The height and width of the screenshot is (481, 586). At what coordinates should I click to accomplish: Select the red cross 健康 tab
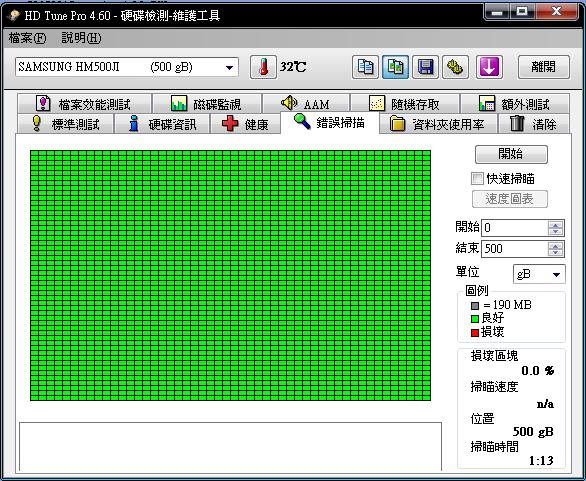[245, 124]
